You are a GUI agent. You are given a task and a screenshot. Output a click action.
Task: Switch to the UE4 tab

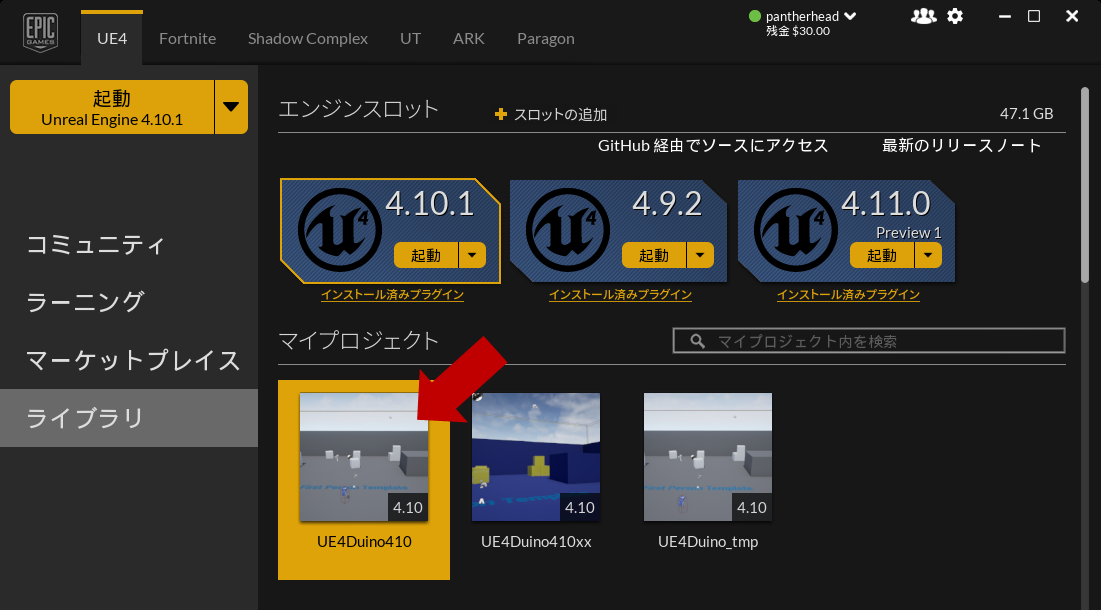(x=112, y=38)
